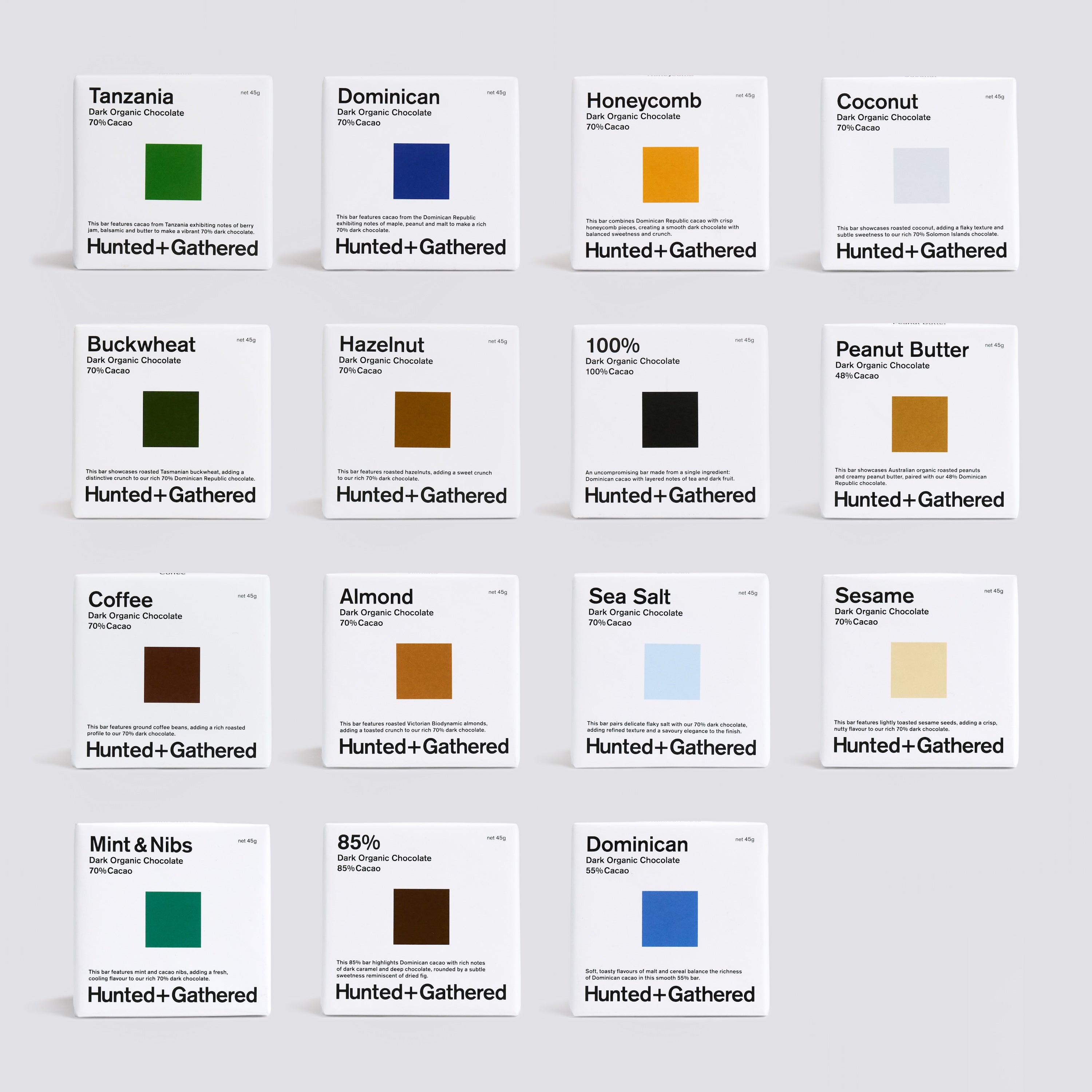This screenshot has width=1092, height=1092.
Task: Click the Sea Salt description about flaky salt
Action: (667, 727)
